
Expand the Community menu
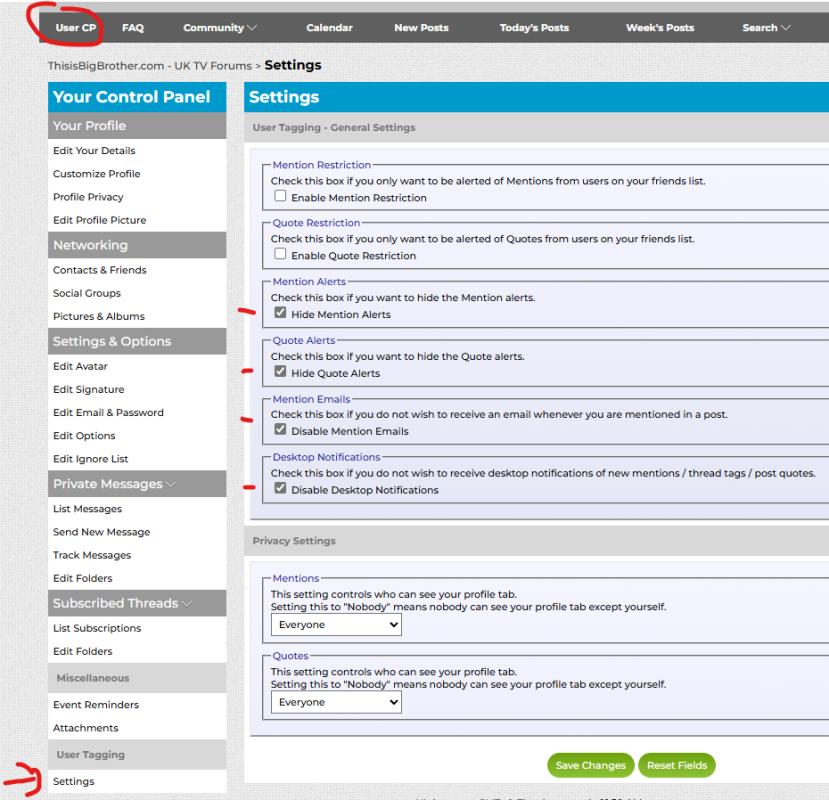pos(219,28)
